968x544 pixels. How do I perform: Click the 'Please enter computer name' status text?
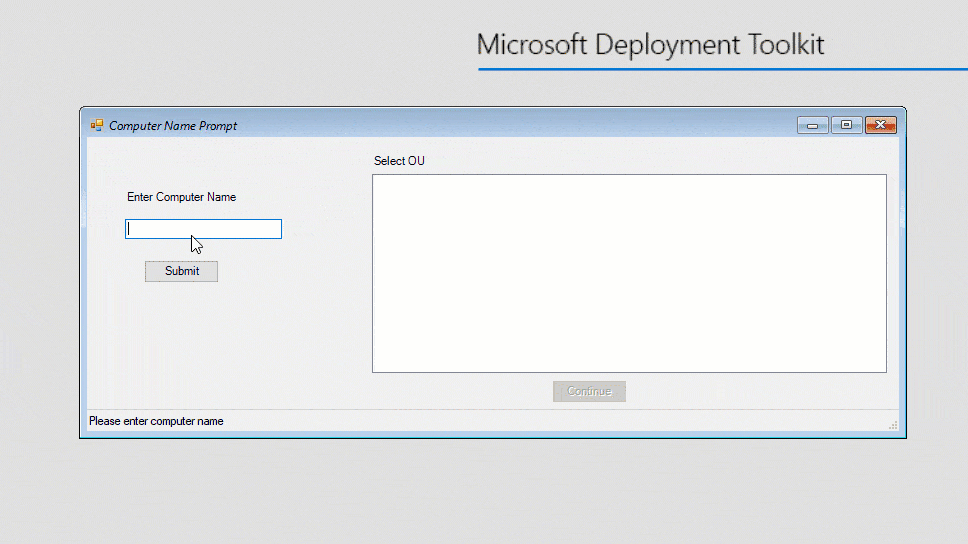point(156,421)
